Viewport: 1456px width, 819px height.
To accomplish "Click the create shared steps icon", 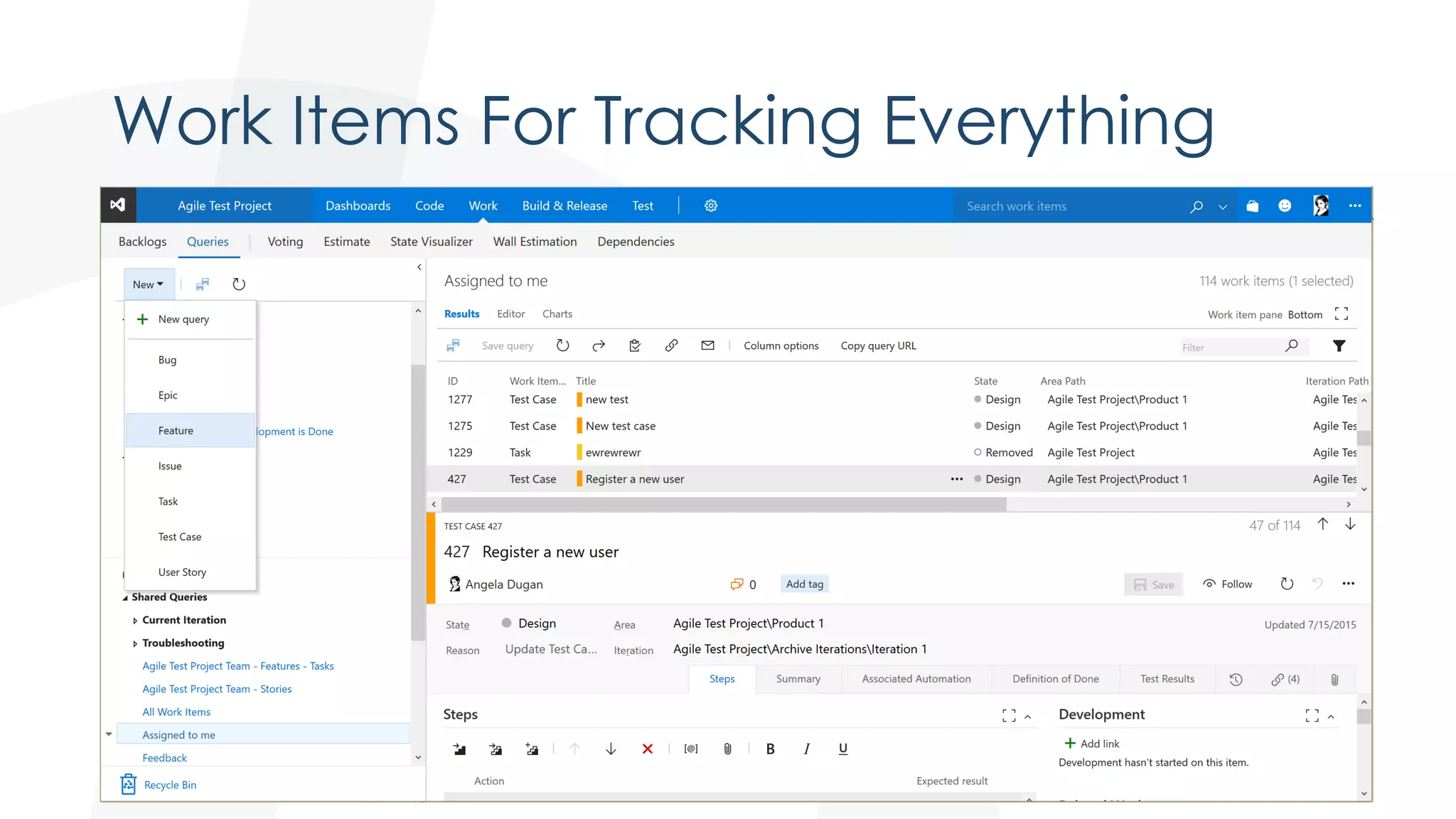I will click(x=532, y=749).
